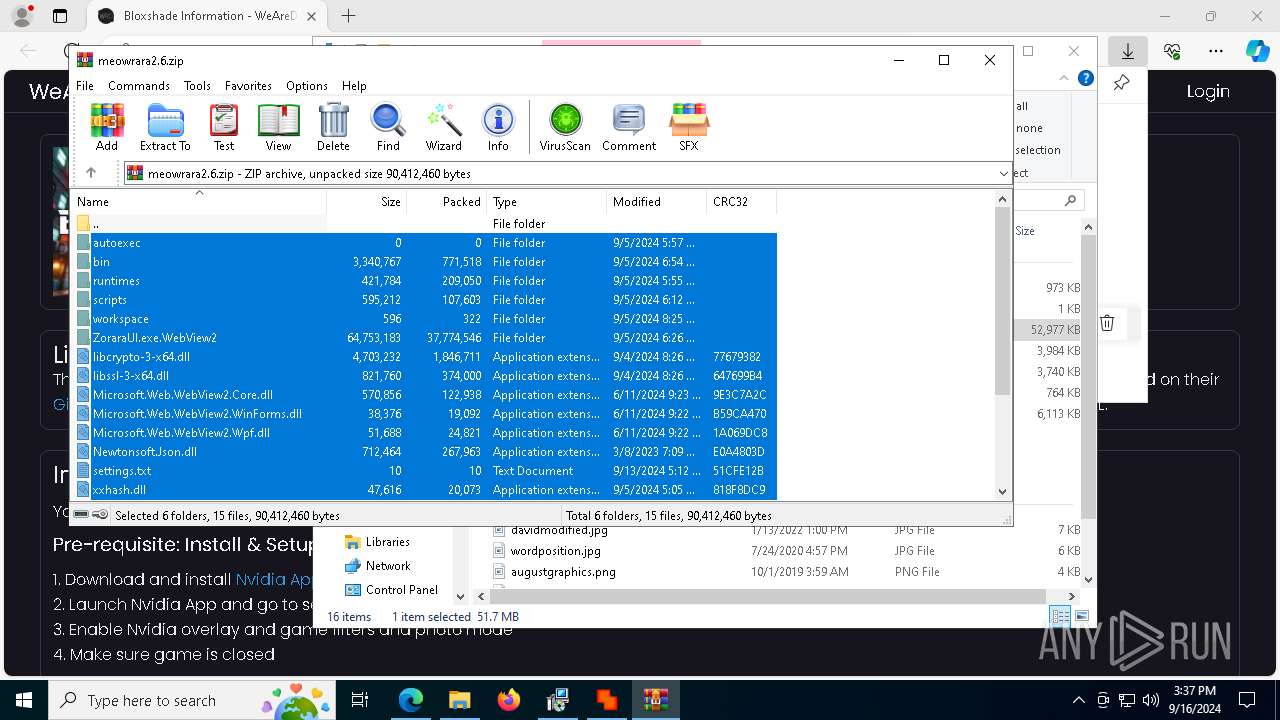The height and width of the screenshot is (720, 1280).
Task: Click Control Panel in Explorer pane
Action: coord(401,590)
